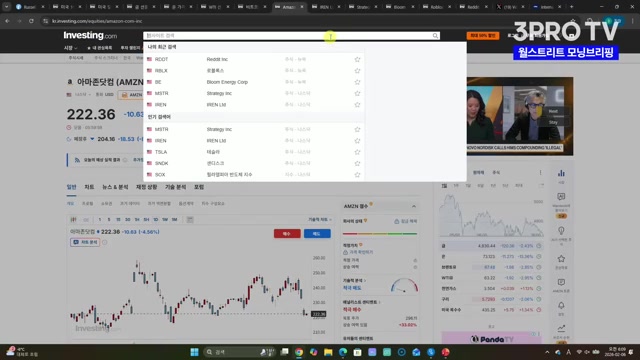Select Bloom Energy Corp from recent searches
Viewport: 640px width, 360px height.
click(253, 82)
